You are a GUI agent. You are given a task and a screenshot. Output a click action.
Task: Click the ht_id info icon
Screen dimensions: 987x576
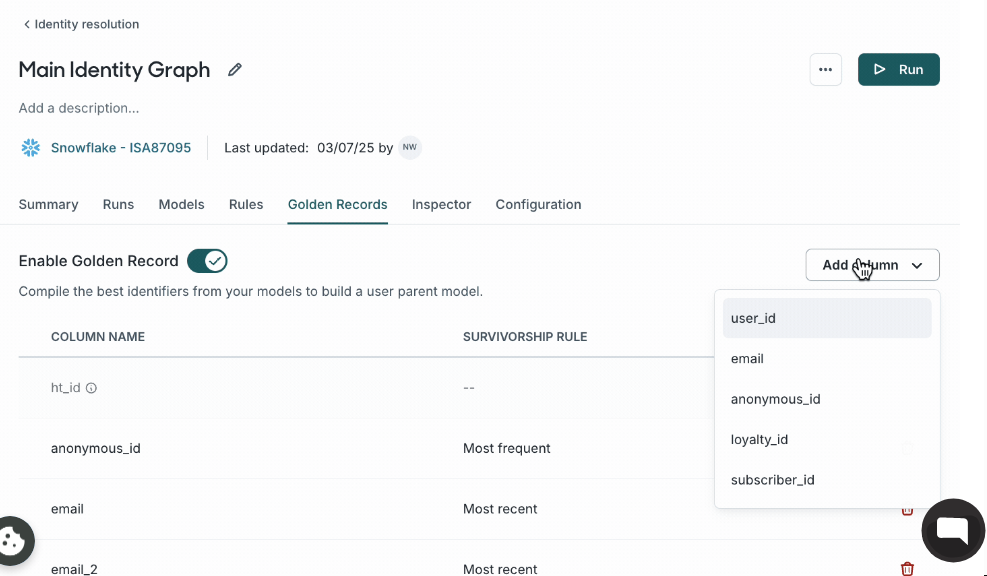[91, 388]
